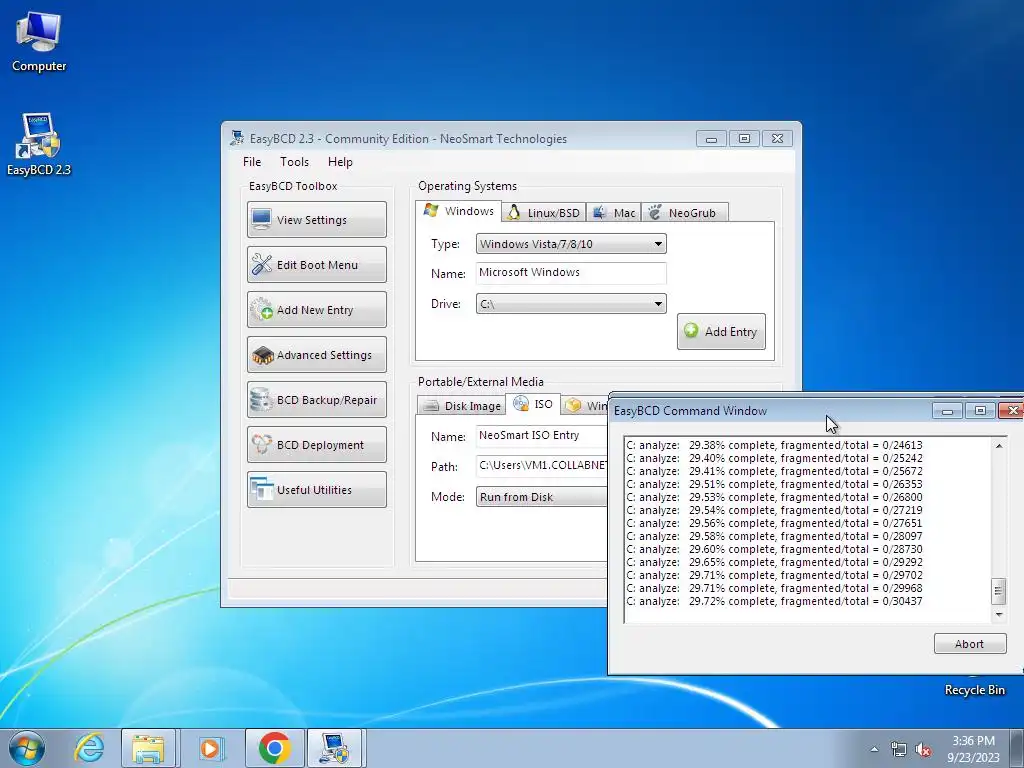This screenshot has width=1024, height=768.
Task: Click the network icon in the system tray
Action: click(899, 750)
